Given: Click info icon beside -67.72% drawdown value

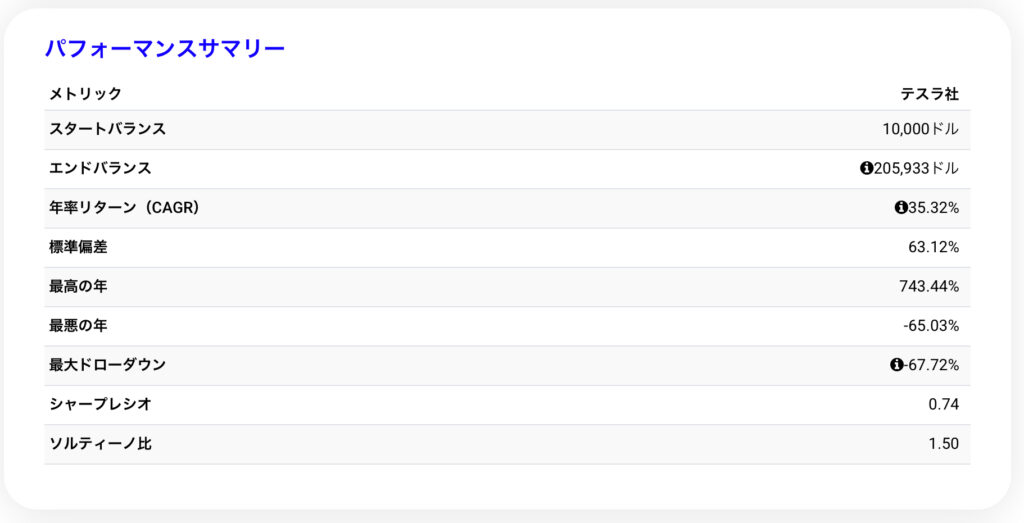Looking at the screenshot, I should (x=896, y=365).
